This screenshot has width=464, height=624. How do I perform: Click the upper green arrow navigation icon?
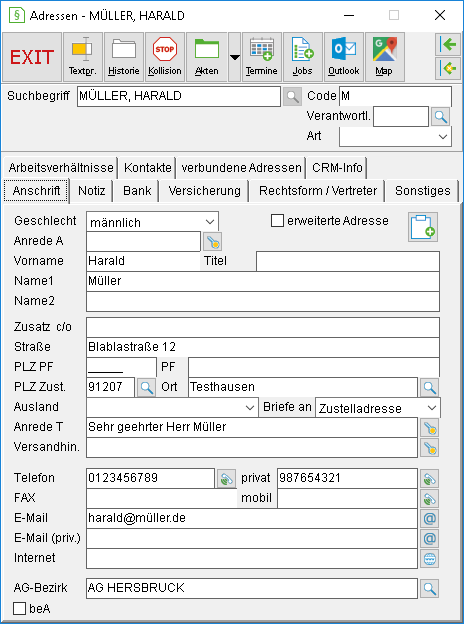[448, 45]
